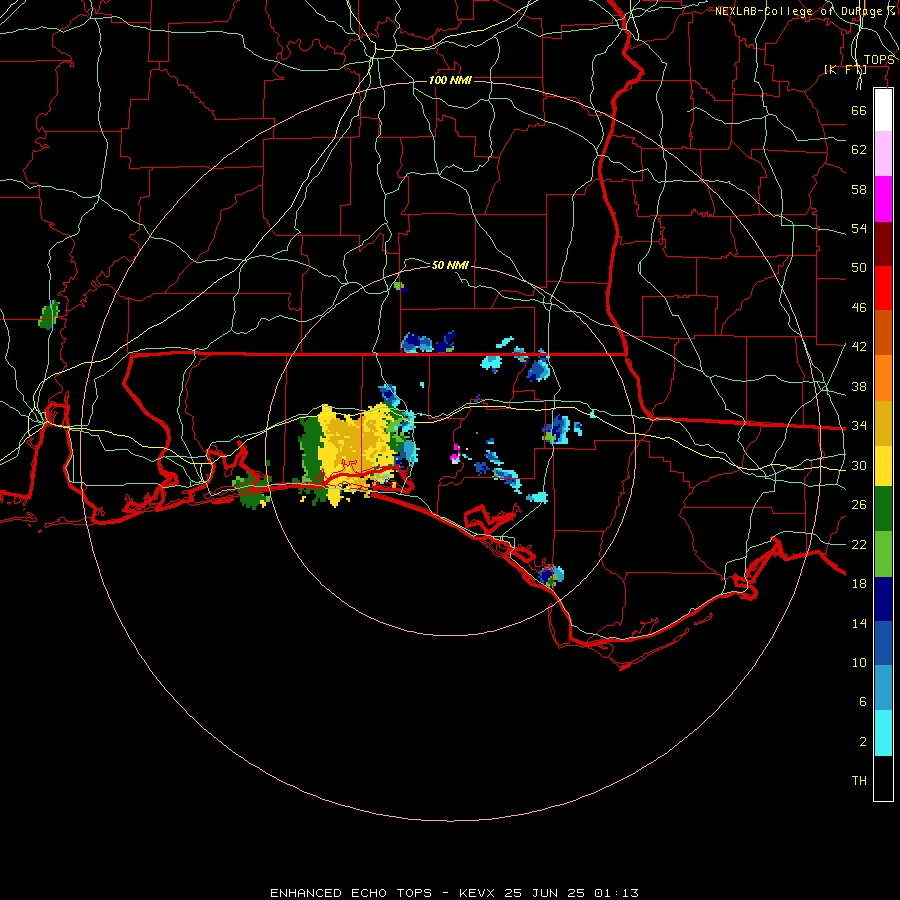Click the 22 legend value
The height and width of the screenshot is (900, 900).
click(x=859, y=544)
